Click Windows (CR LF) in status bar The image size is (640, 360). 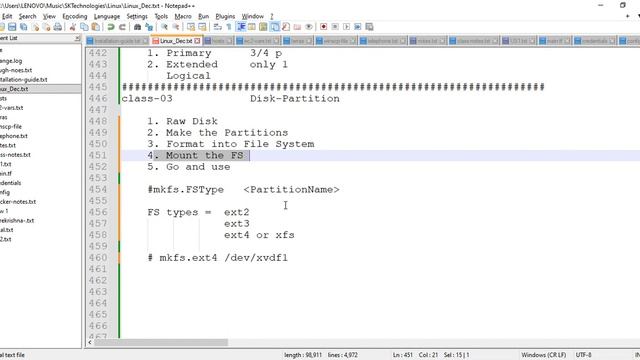(543, 355)
